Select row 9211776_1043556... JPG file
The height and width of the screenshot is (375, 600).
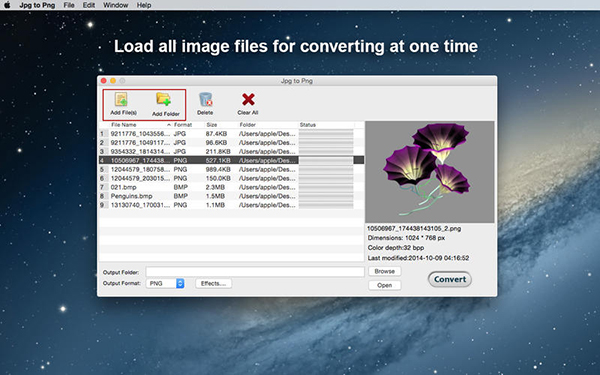pyautogui.click(x=232, y=134)
